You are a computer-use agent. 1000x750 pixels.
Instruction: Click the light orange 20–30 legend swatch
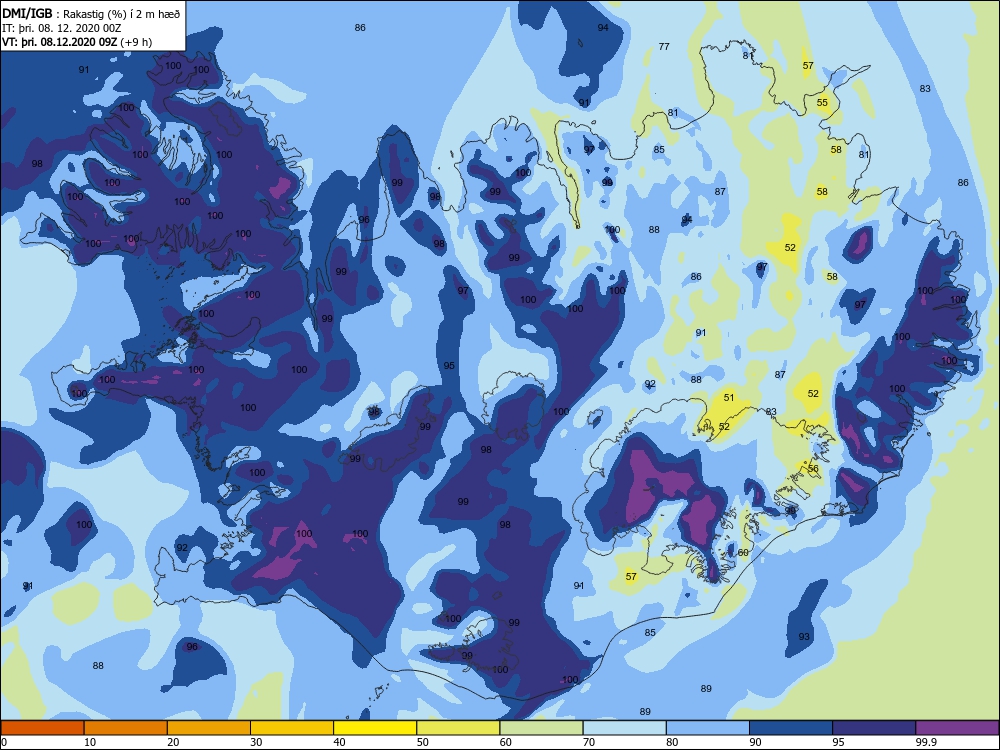[x=209, y=728]
